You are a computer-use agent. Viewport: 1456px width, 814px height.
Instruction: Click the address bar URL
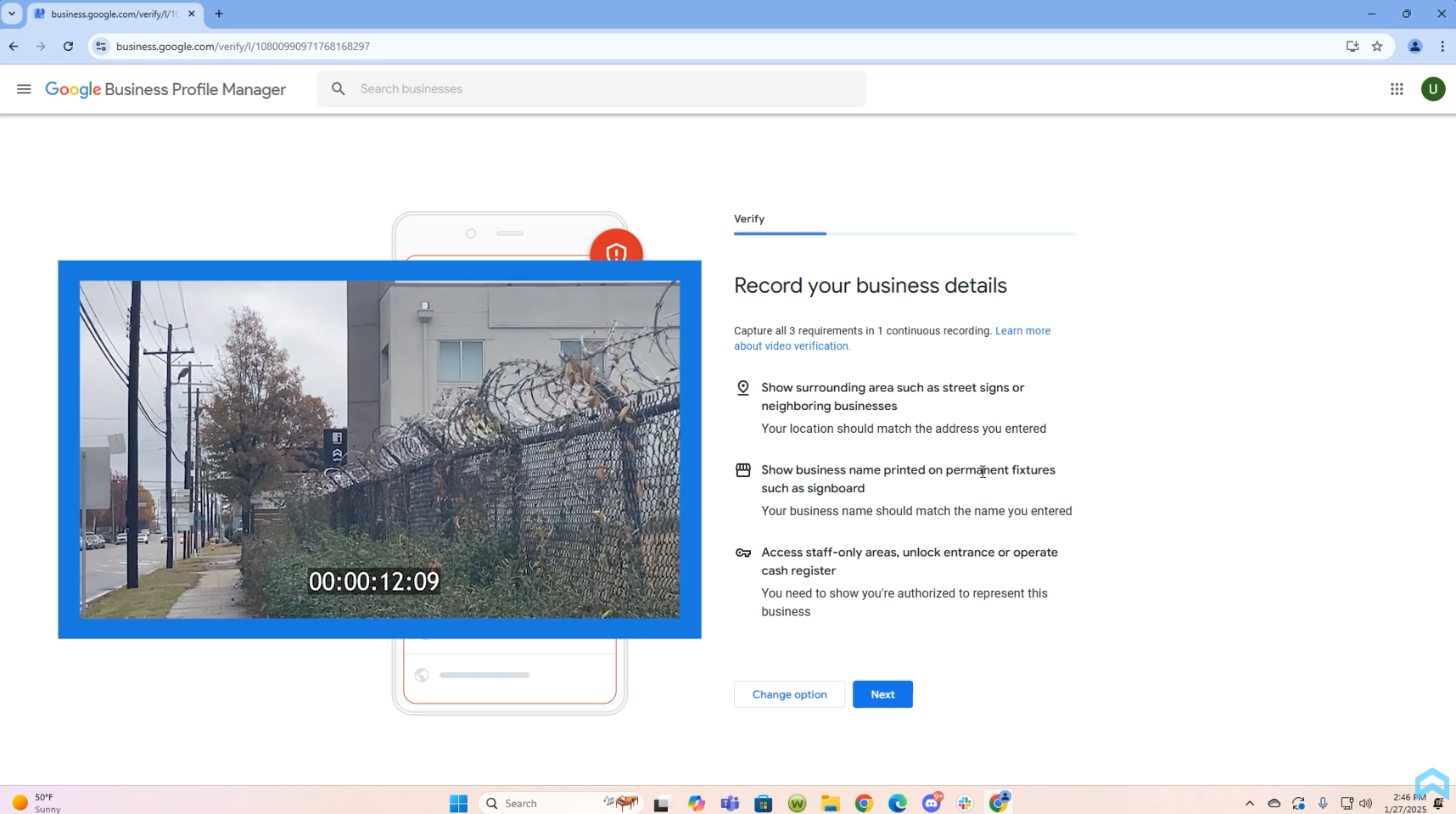pos(243,47)
